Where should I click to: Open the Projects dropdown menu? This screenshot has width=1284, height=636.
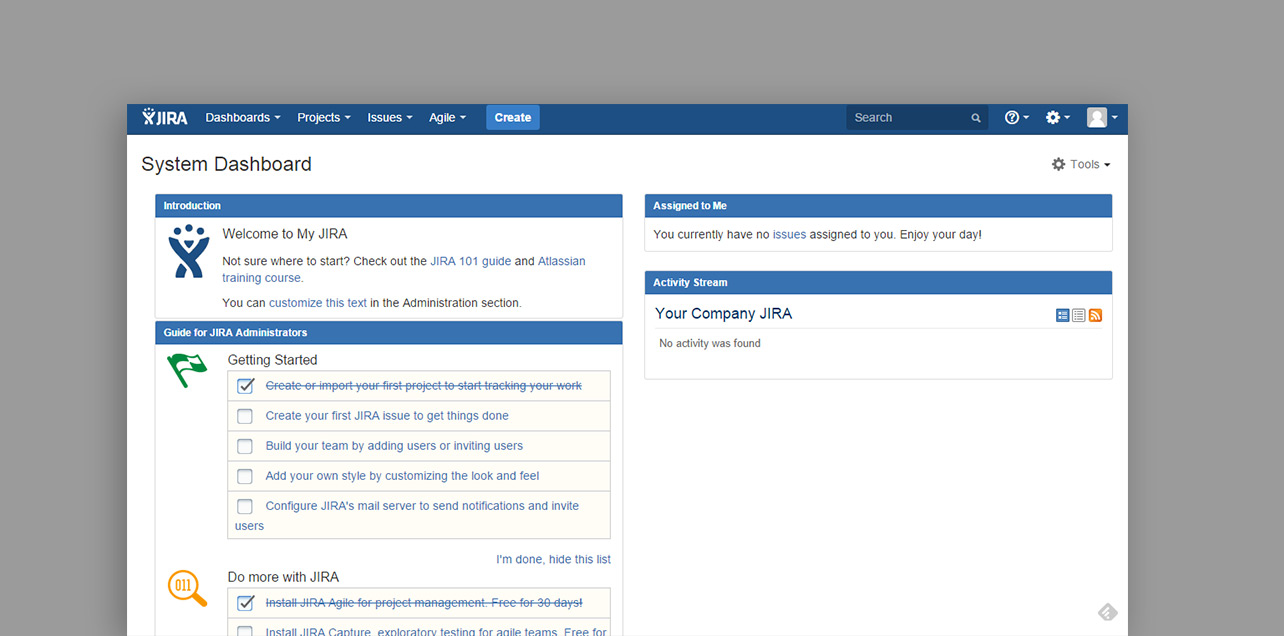click(x=324, y=117)
